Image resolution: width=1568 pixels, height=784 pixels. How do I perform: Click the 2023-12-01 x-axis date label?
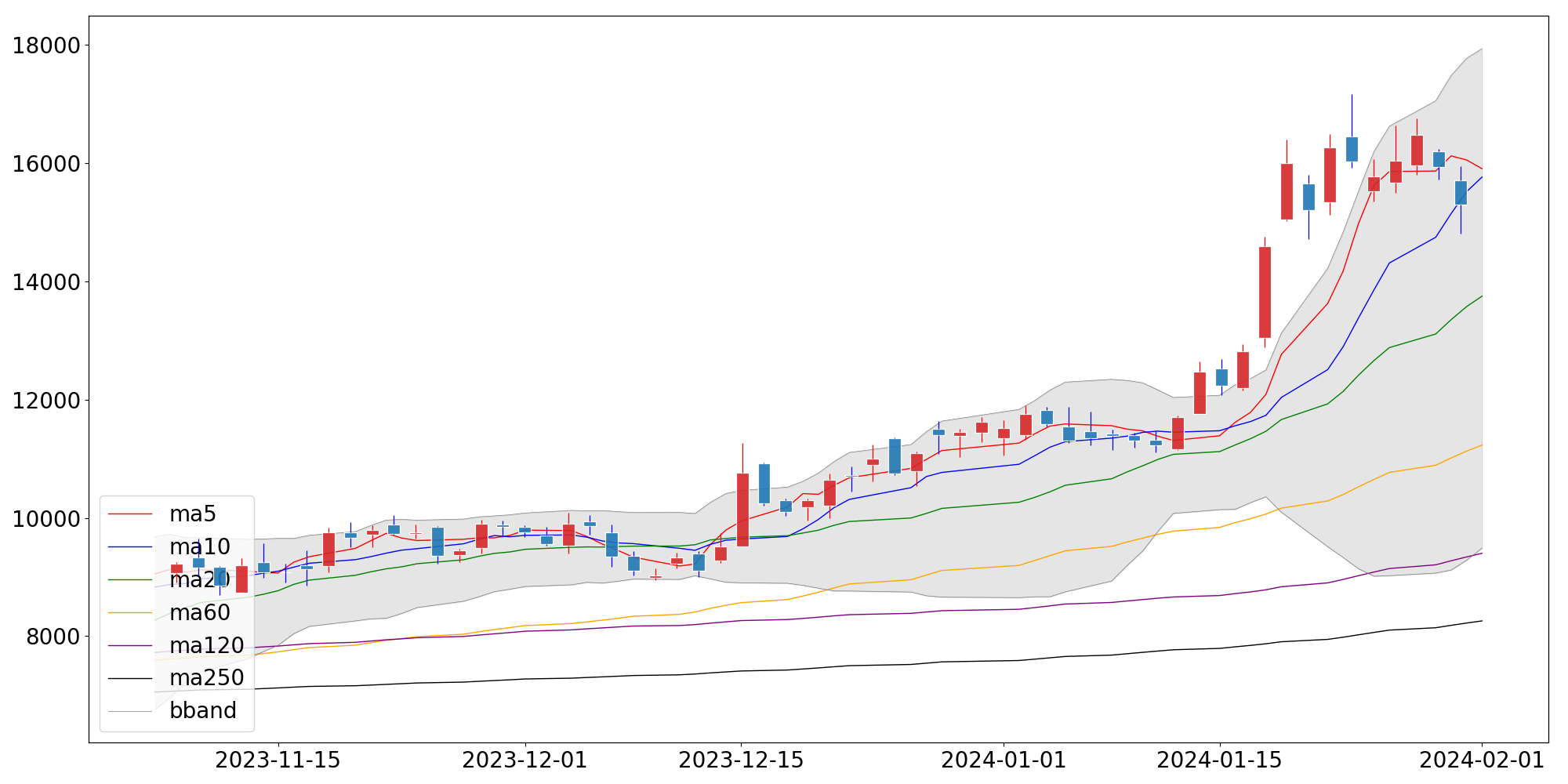[x=524, y=760]
